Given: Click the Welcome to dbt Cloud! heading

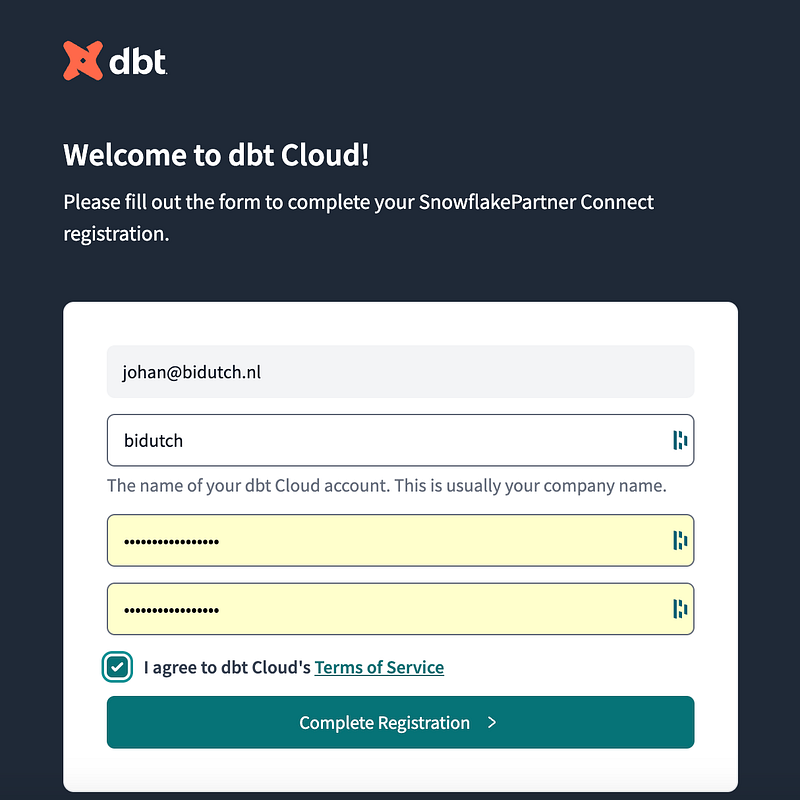Looking at the screenshot, I should pyautogui.click(x=216, y=155).
